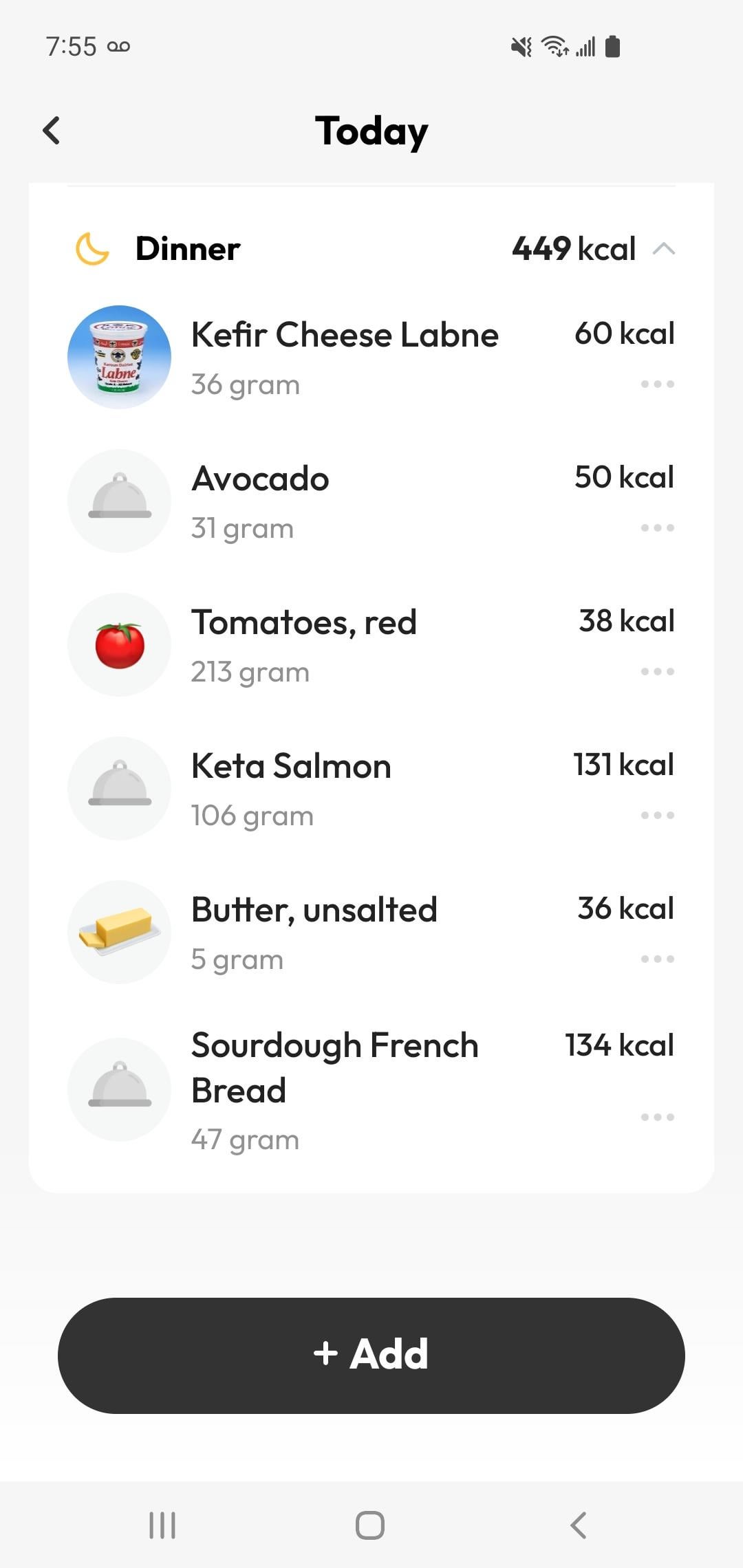Open options for Tomatoes, red
Viewport: 743px width, 1568px height.
(657, 671)
